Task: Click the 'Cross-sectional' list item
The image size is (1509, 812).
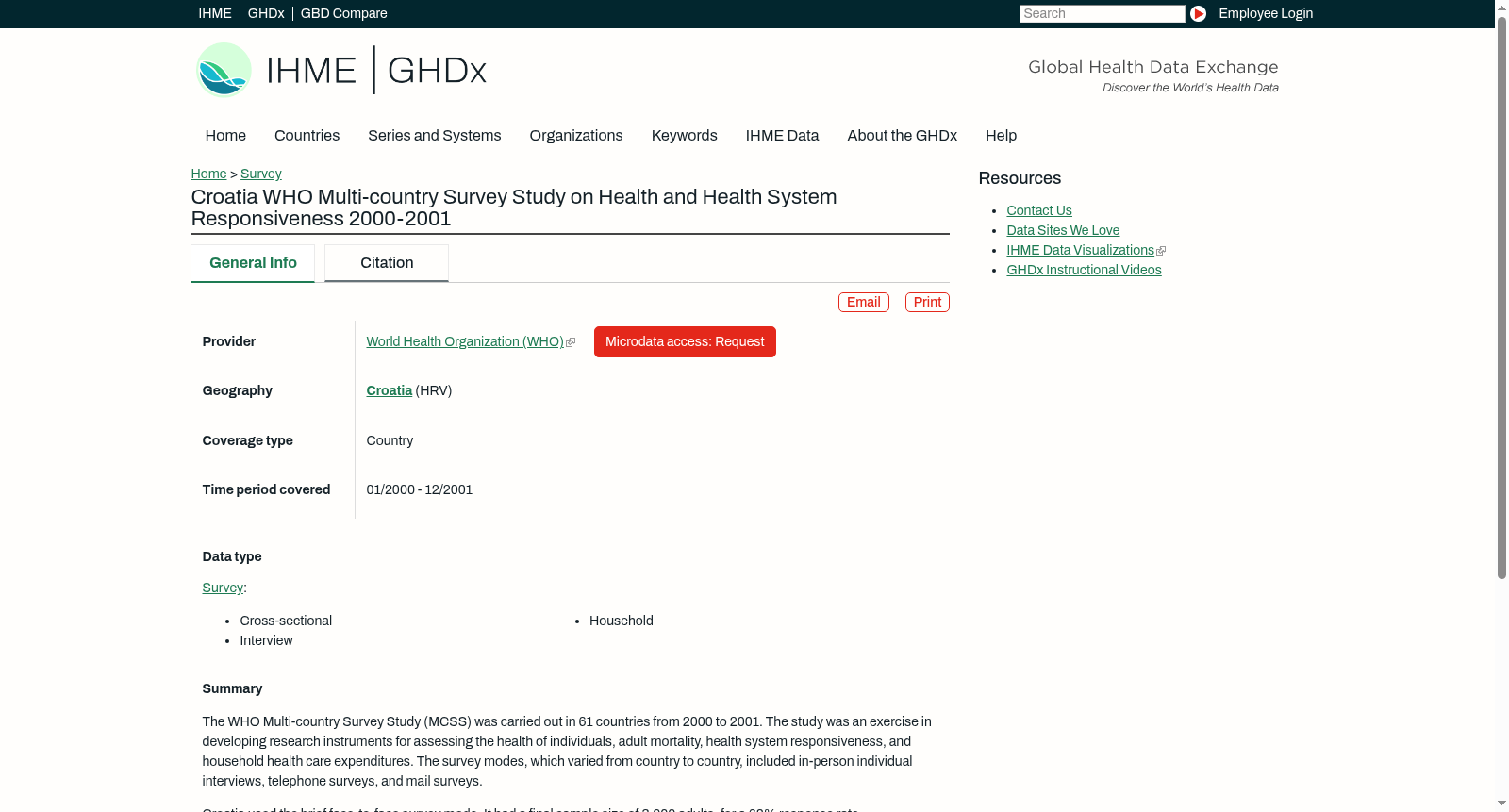Action: click(x=286, y=621)
